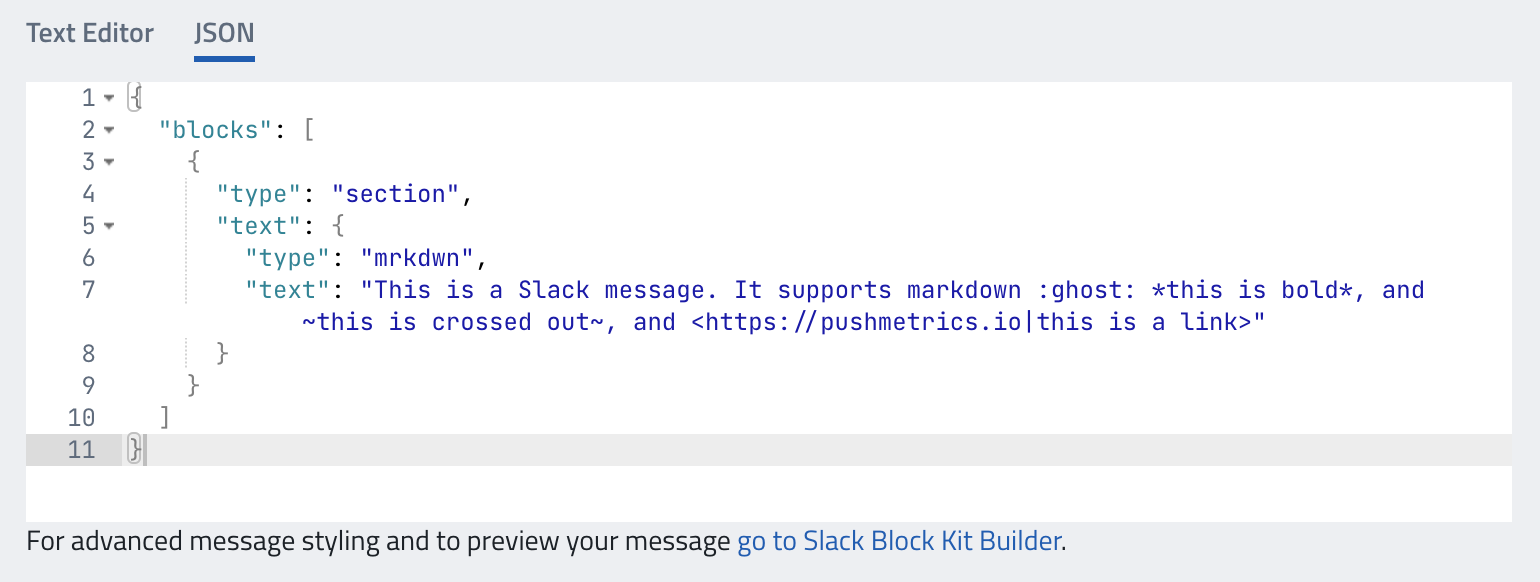Viewport: 1540px width, 582px height.
Task: Open the Slack Block Kit Builder link
Action: click(899, 542)
